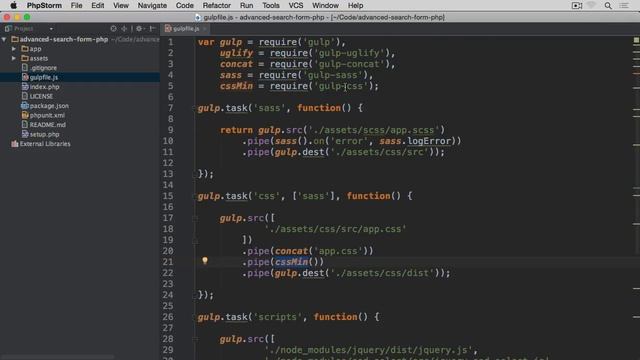Click the External Libraries icon
640x360 pixels.
pyautogui.click(x=15, y=144)
